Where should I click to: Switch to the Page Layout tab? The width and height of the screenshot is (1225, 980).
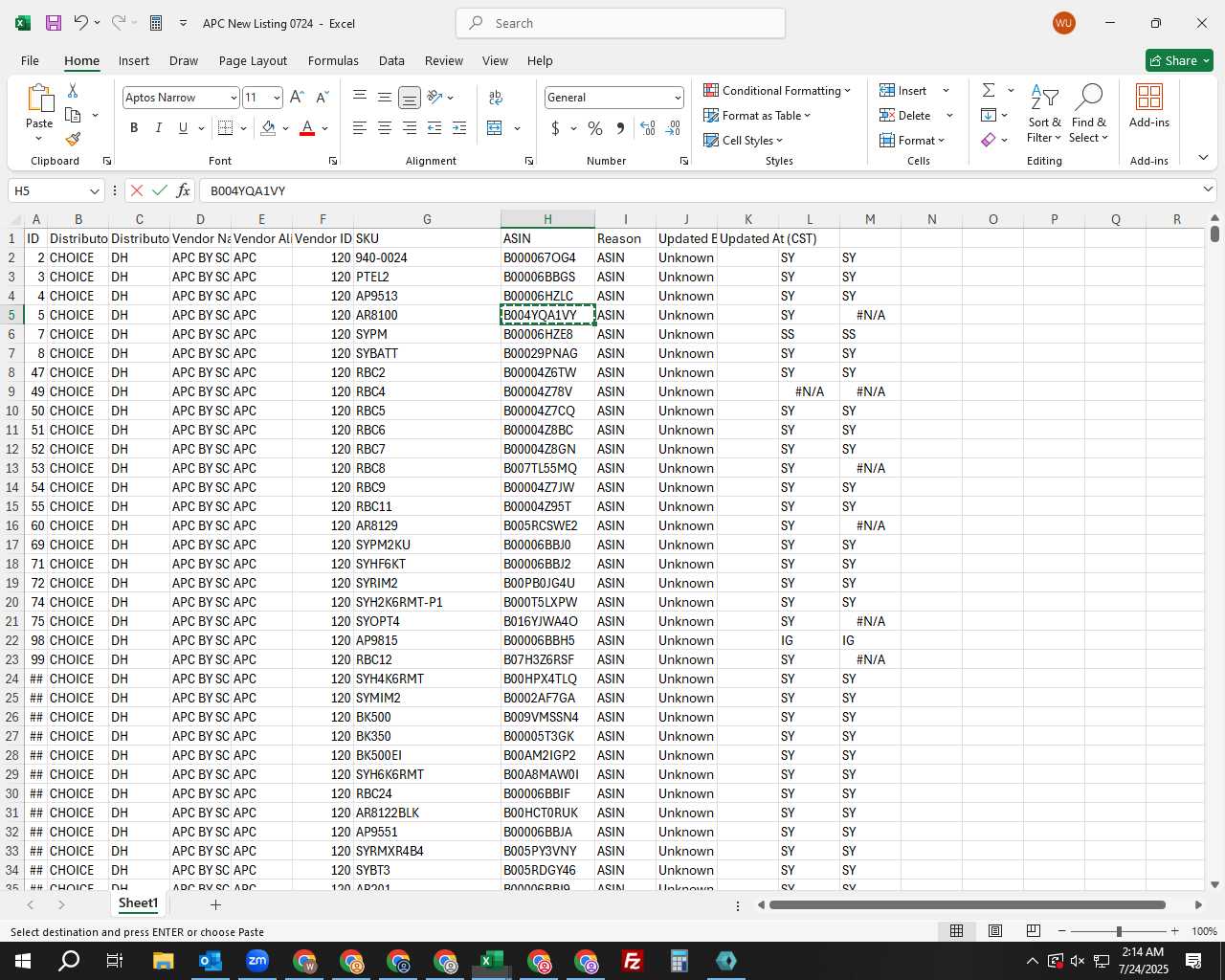point(253,60)
